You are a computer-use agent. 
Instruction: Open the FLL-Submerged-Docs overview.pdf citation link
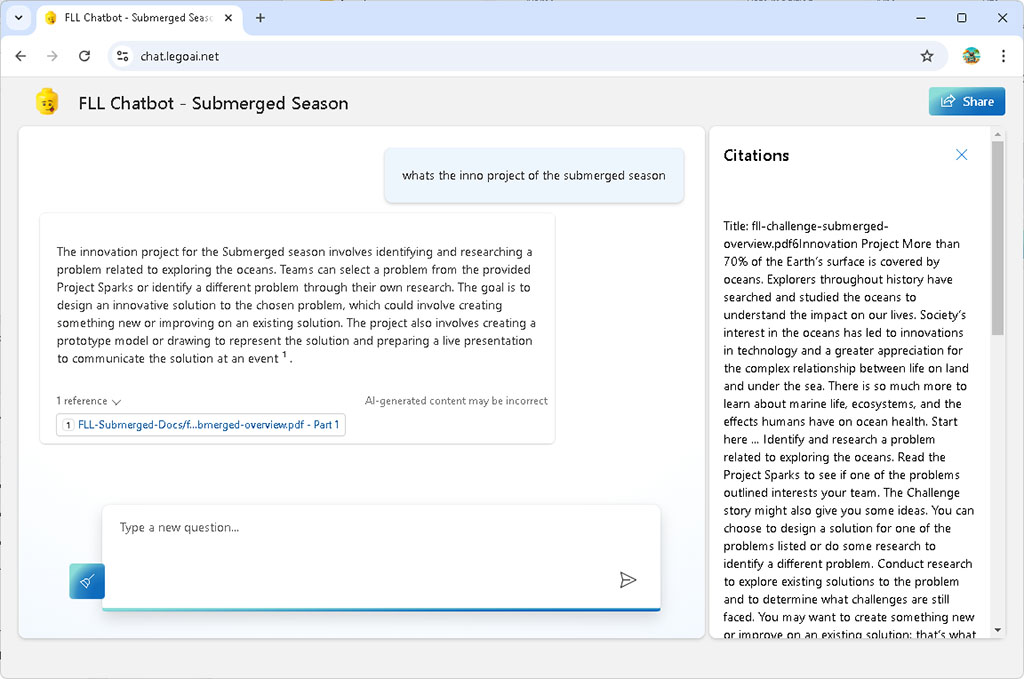[x=201, y=425]
